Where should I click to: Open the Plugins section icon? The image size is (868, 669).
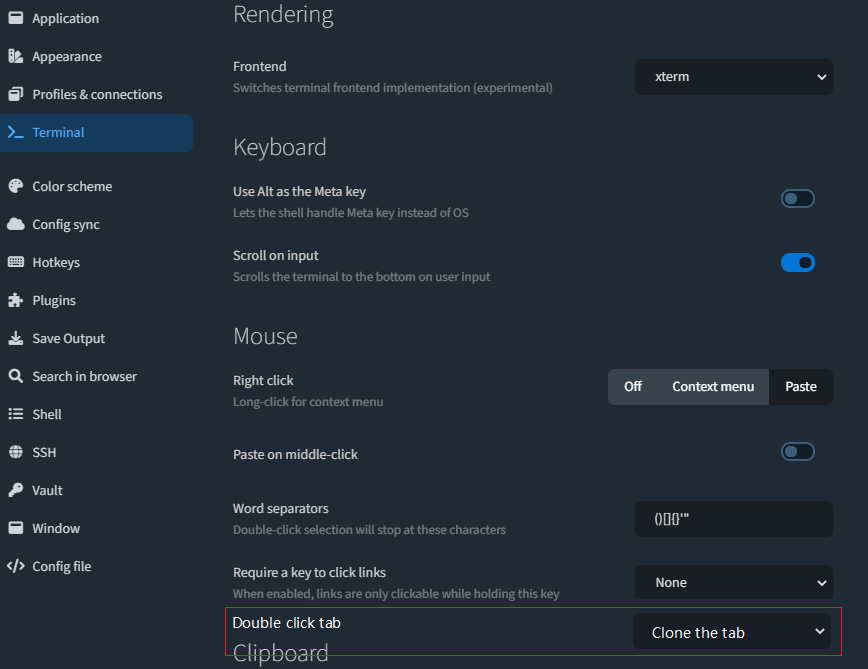pyautogui.click(x=15, y=300)
